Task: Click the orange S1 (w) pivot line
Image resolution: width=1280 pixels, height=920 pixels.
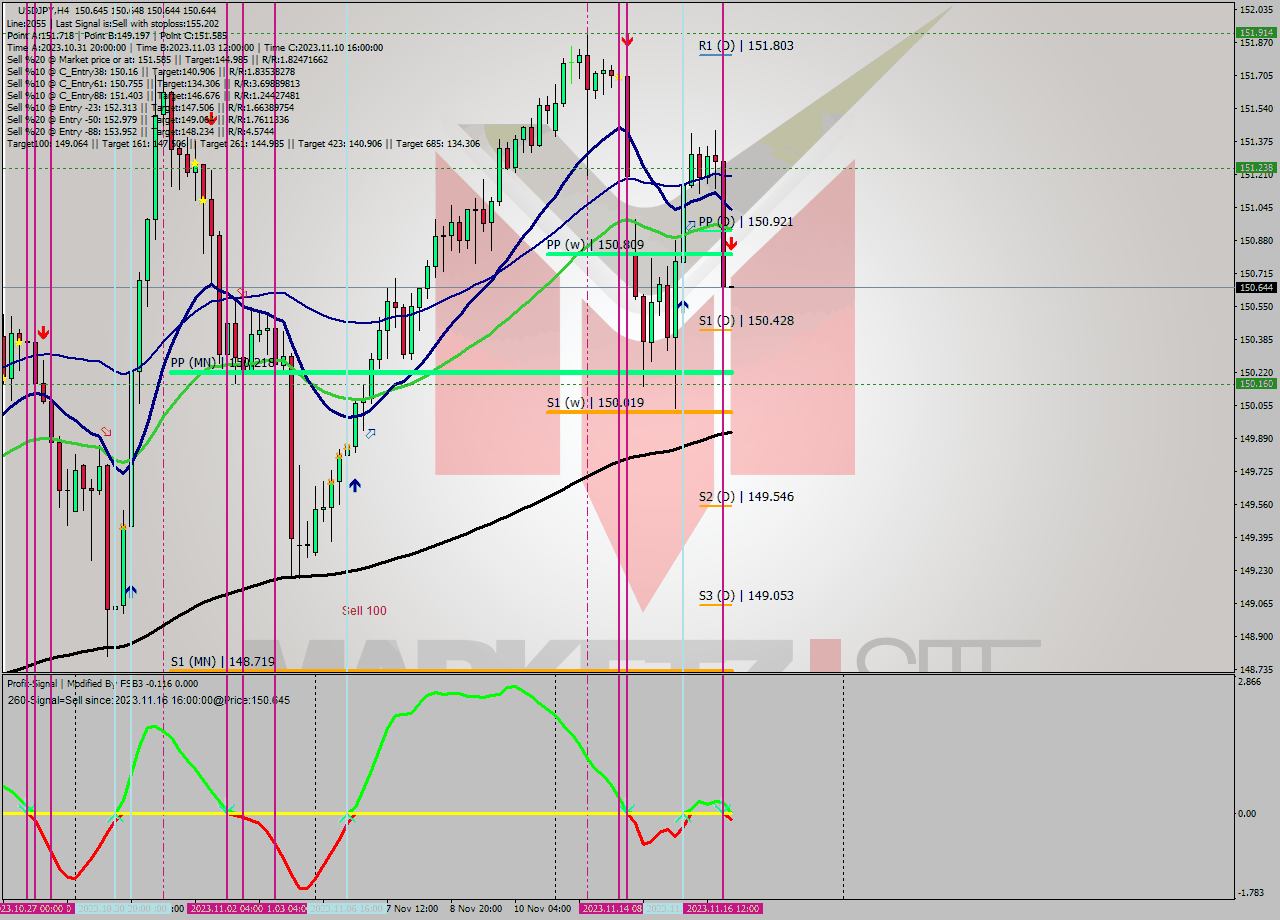Action: coord(639,412)
